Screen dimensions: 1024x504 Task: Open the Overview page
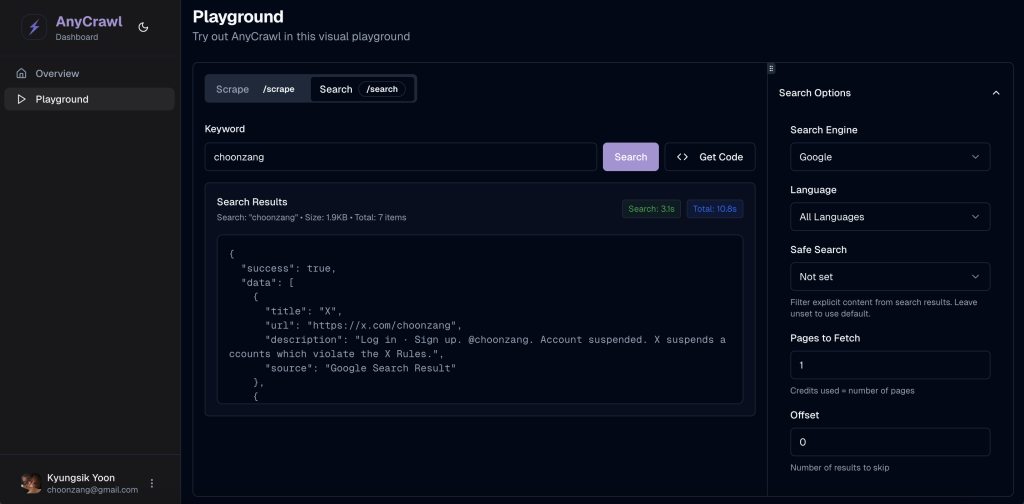(x=89, y=74)
